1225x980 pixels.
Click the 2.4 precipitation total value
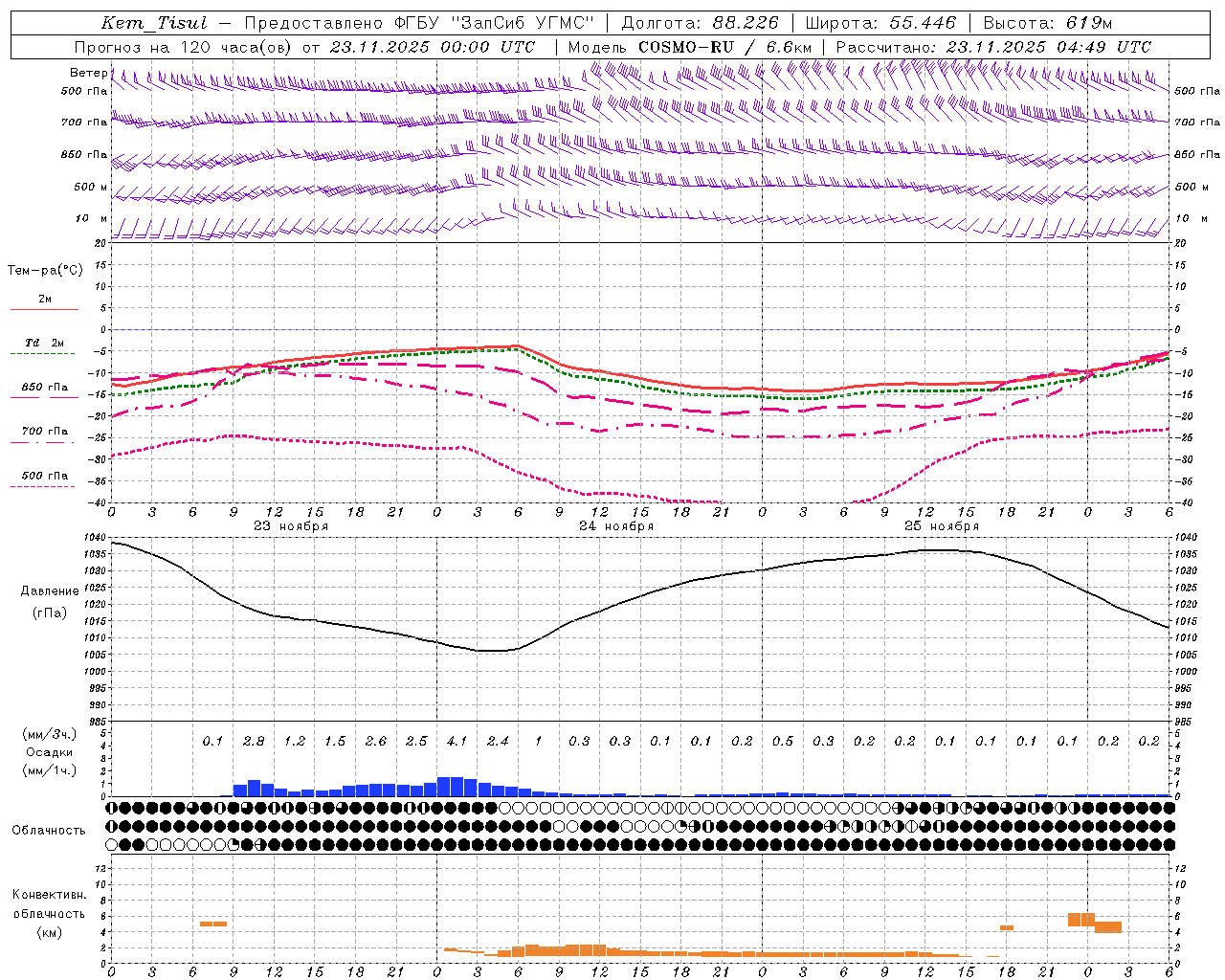(498, 742)
